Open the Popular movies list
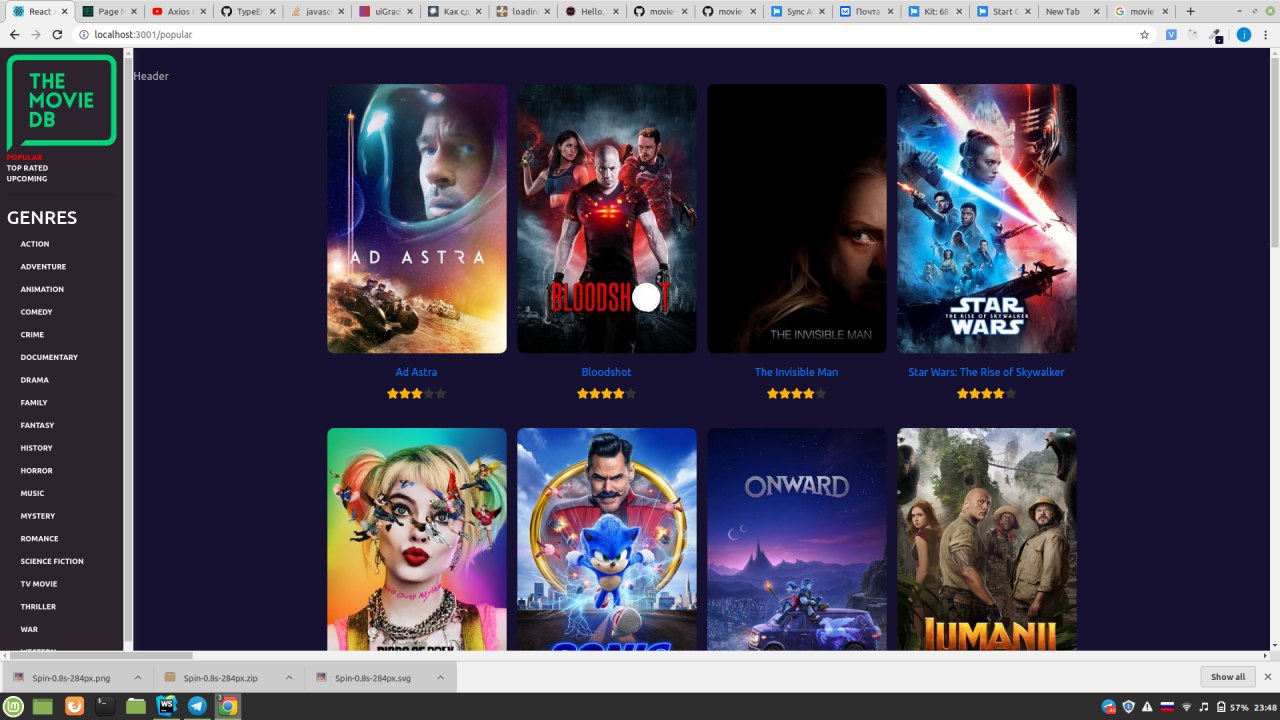The image size is (1280, 720). point(25,157)
